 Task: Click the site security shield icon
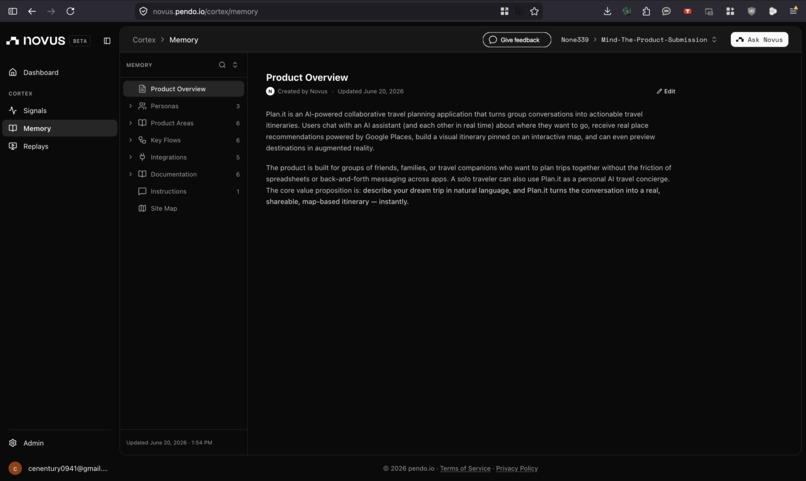pos(143,11)
